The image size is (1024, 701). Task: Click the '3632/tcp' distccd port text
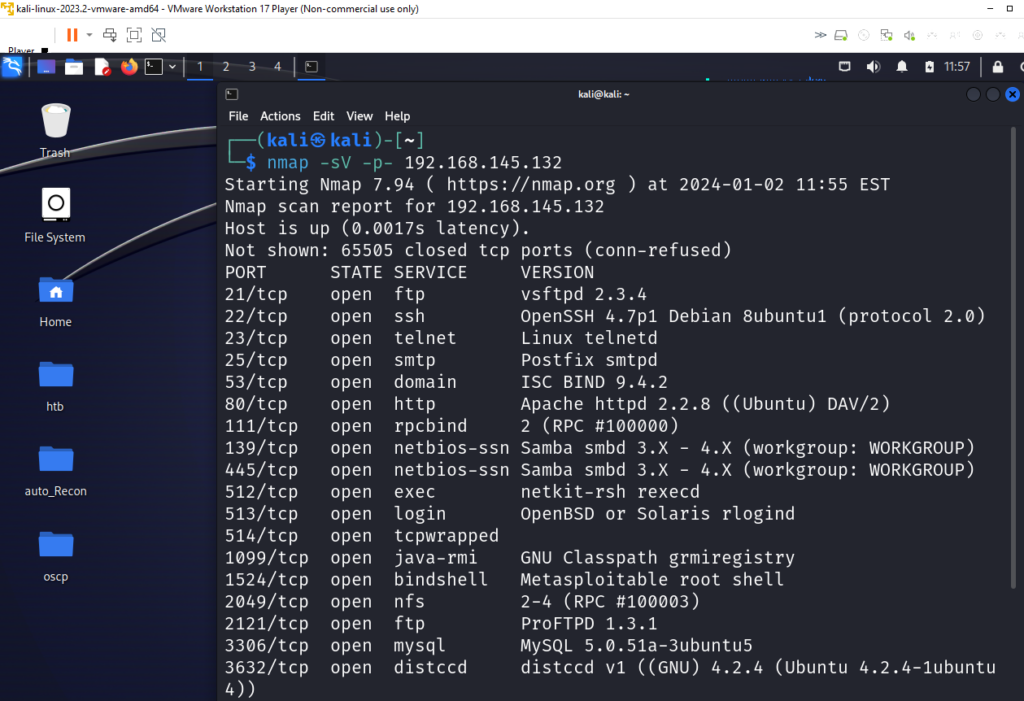266,668
